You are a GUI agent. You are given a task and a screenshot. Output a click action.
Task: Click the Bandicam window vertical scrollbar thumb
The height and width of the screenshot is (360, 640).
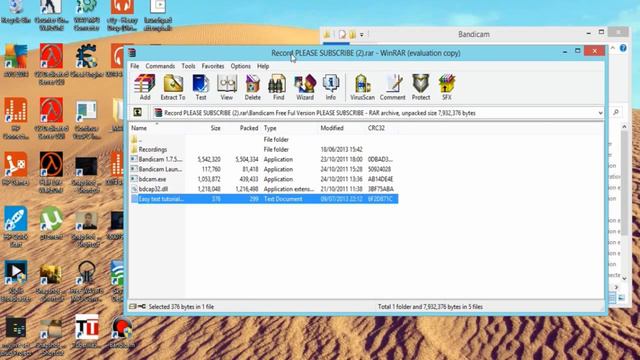[624, 183]
